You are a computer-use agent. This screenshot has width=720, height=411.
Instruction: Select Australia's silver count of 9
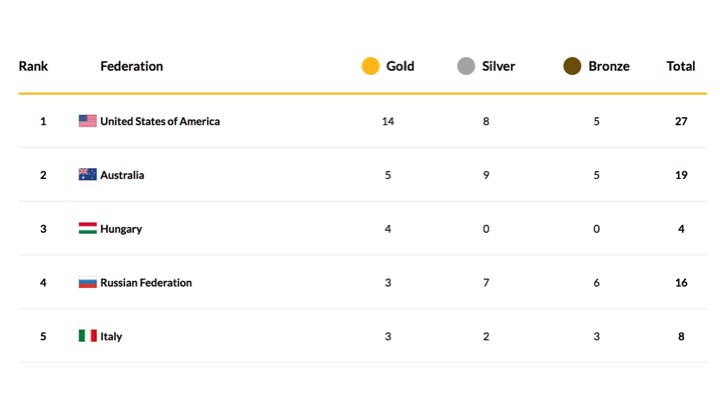click(x=486, y=175)
